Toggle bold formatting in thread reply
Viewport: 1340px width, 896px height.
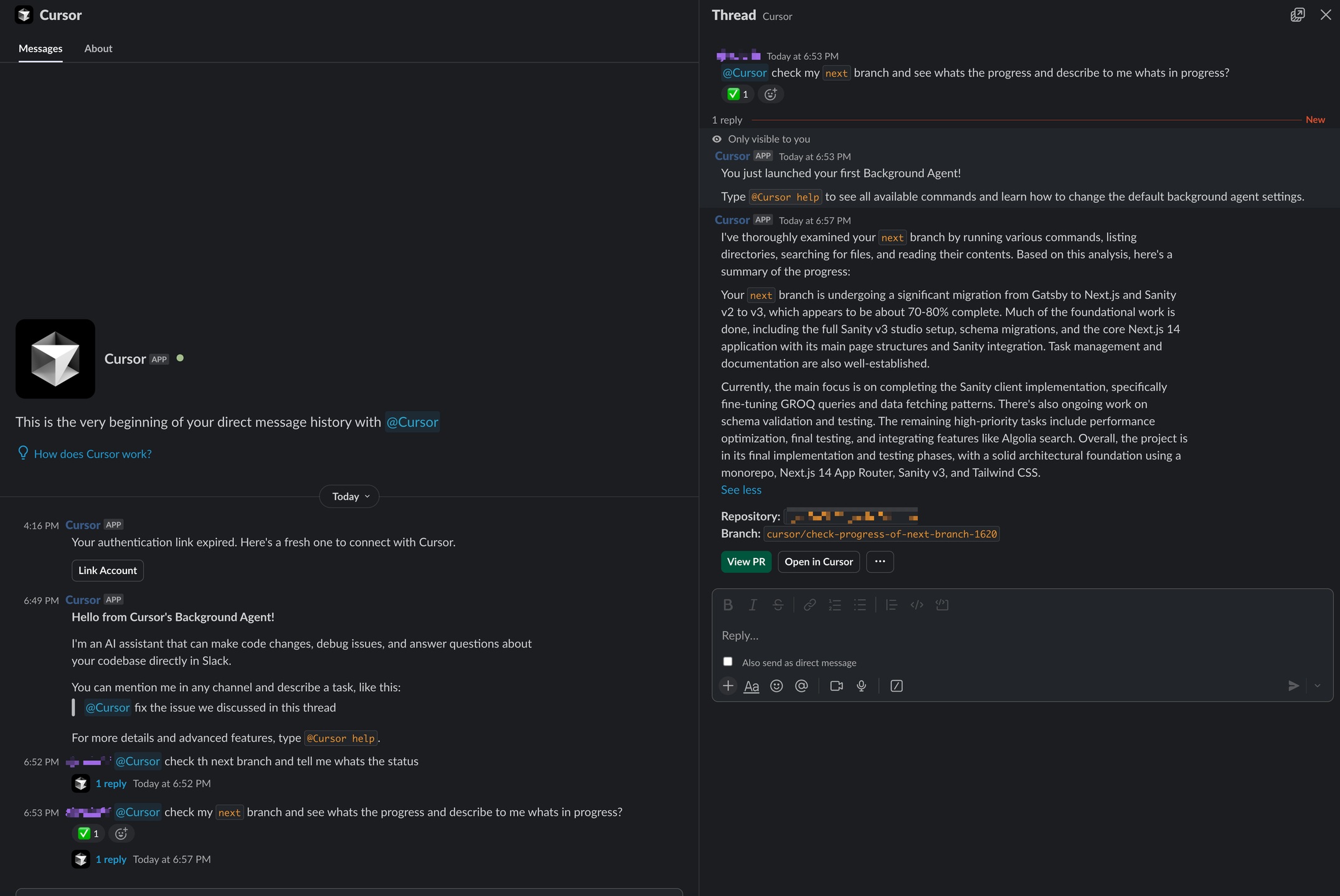coord(727,605)
